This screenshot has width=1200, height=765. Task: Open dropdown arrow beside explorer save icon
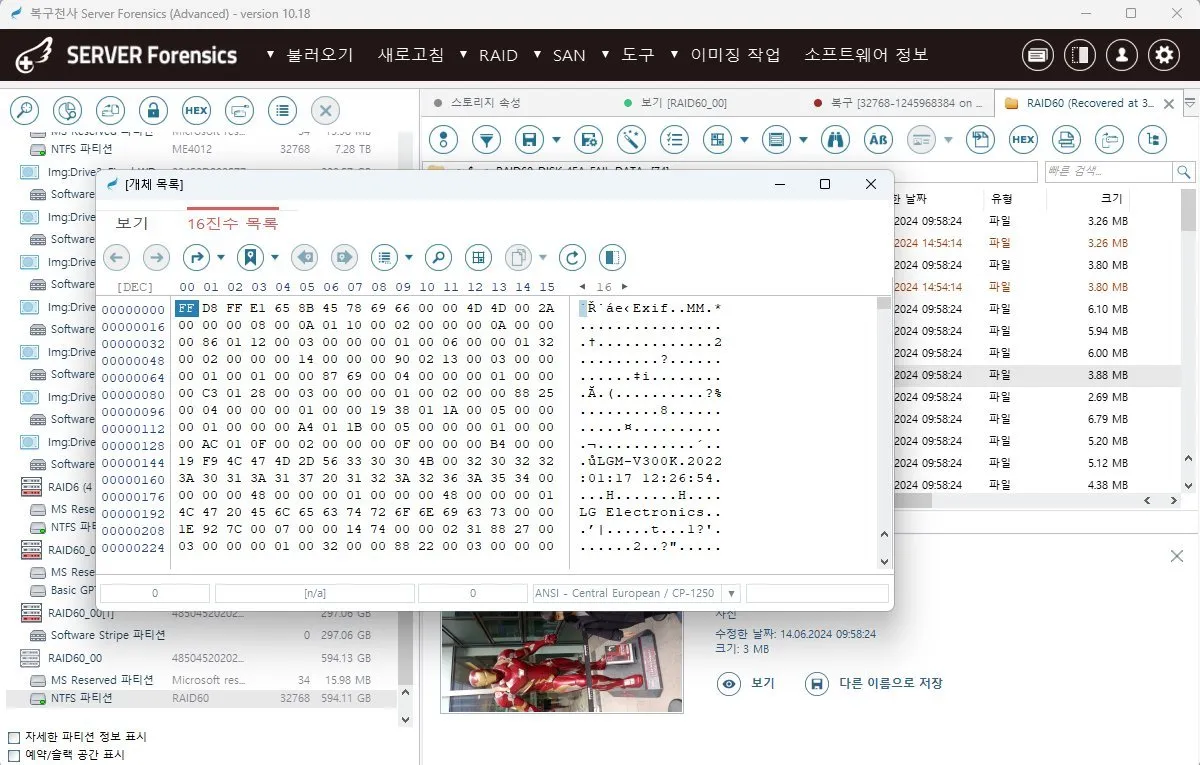pyautogui.click(x=557, y=140)
